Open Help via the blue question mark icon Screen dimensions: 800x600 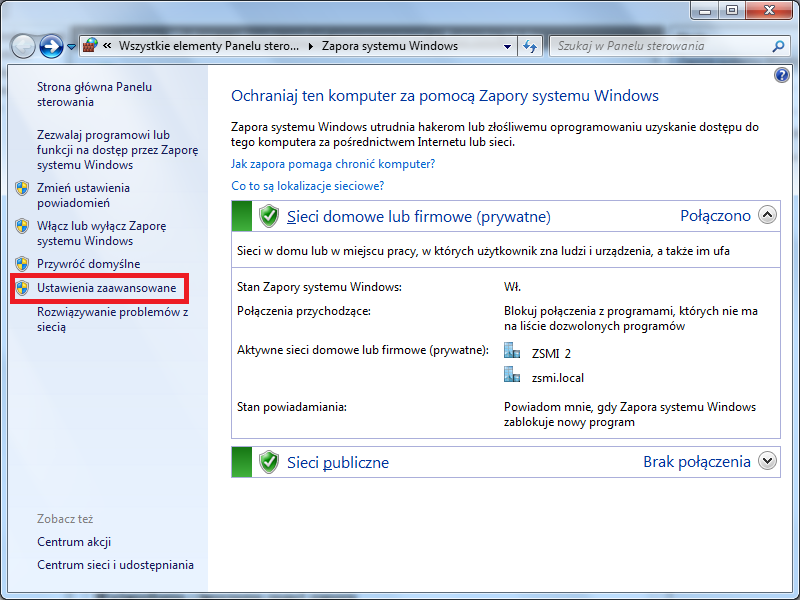pos(781,76)
